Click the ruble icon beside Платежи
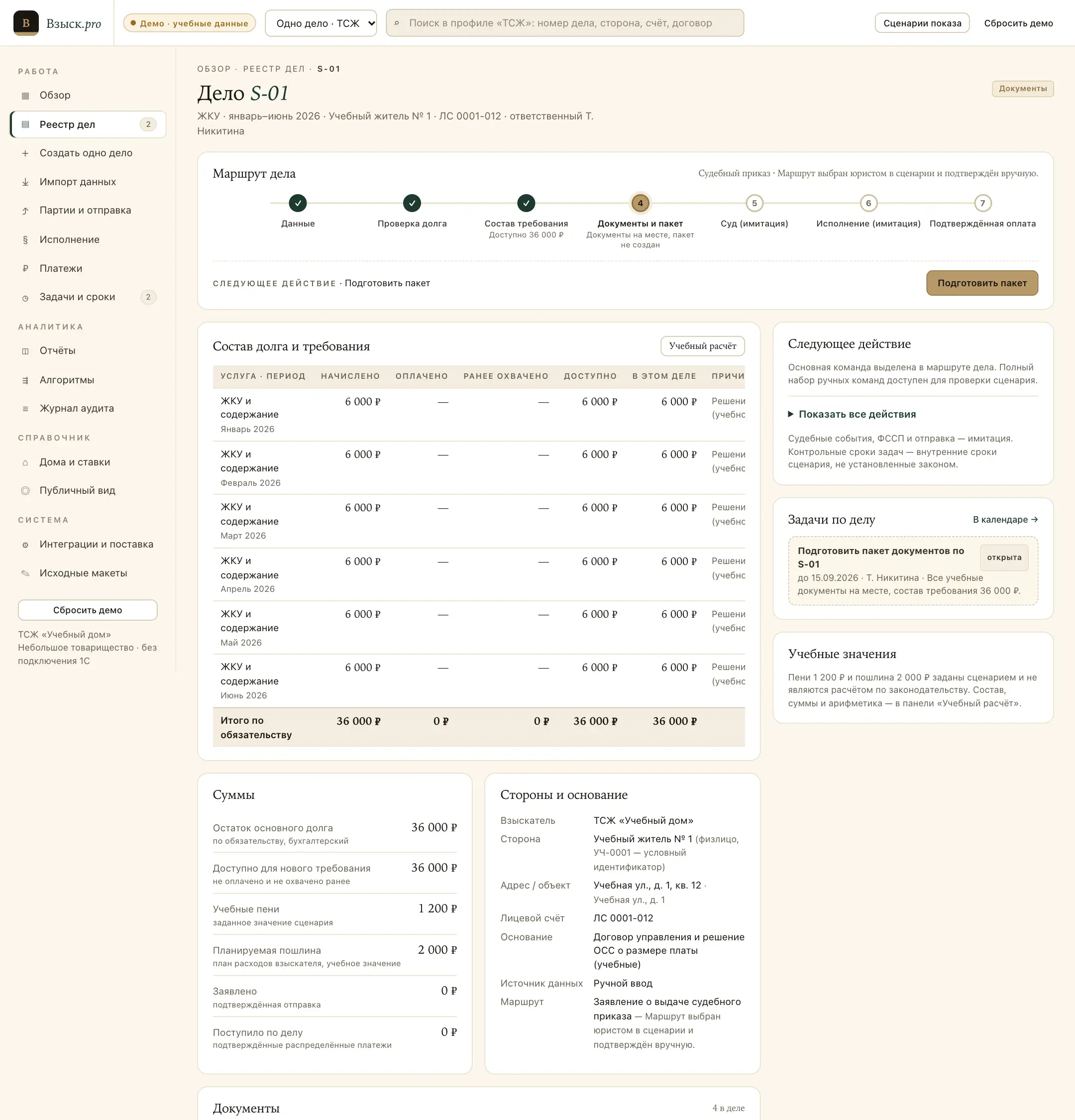 point(25,268)
